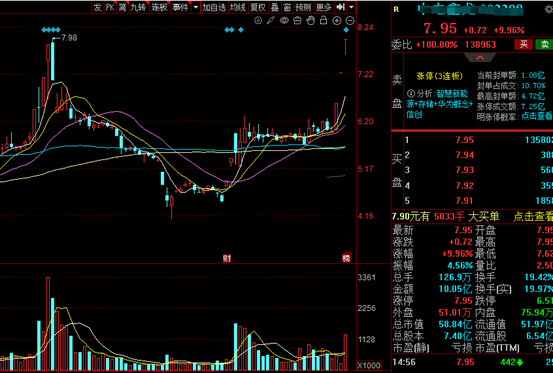Screen dimensions: 553x373
Task: Toggle the padlock lock icon
Action: [323, 20]
